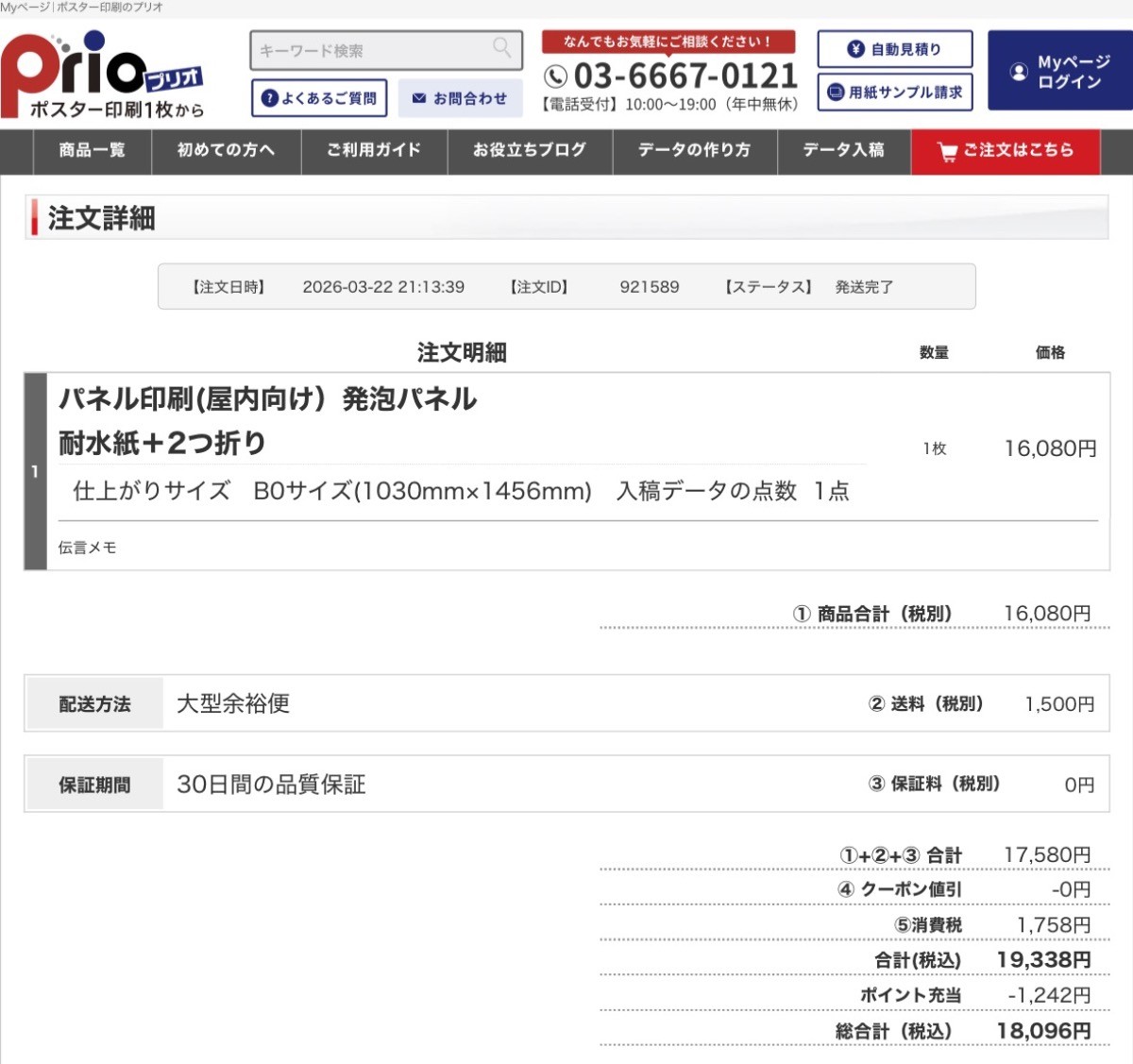Click the icon beside 用紙サンプル請求
The height and width of the screenshot is (1064, 1133).
836,93
